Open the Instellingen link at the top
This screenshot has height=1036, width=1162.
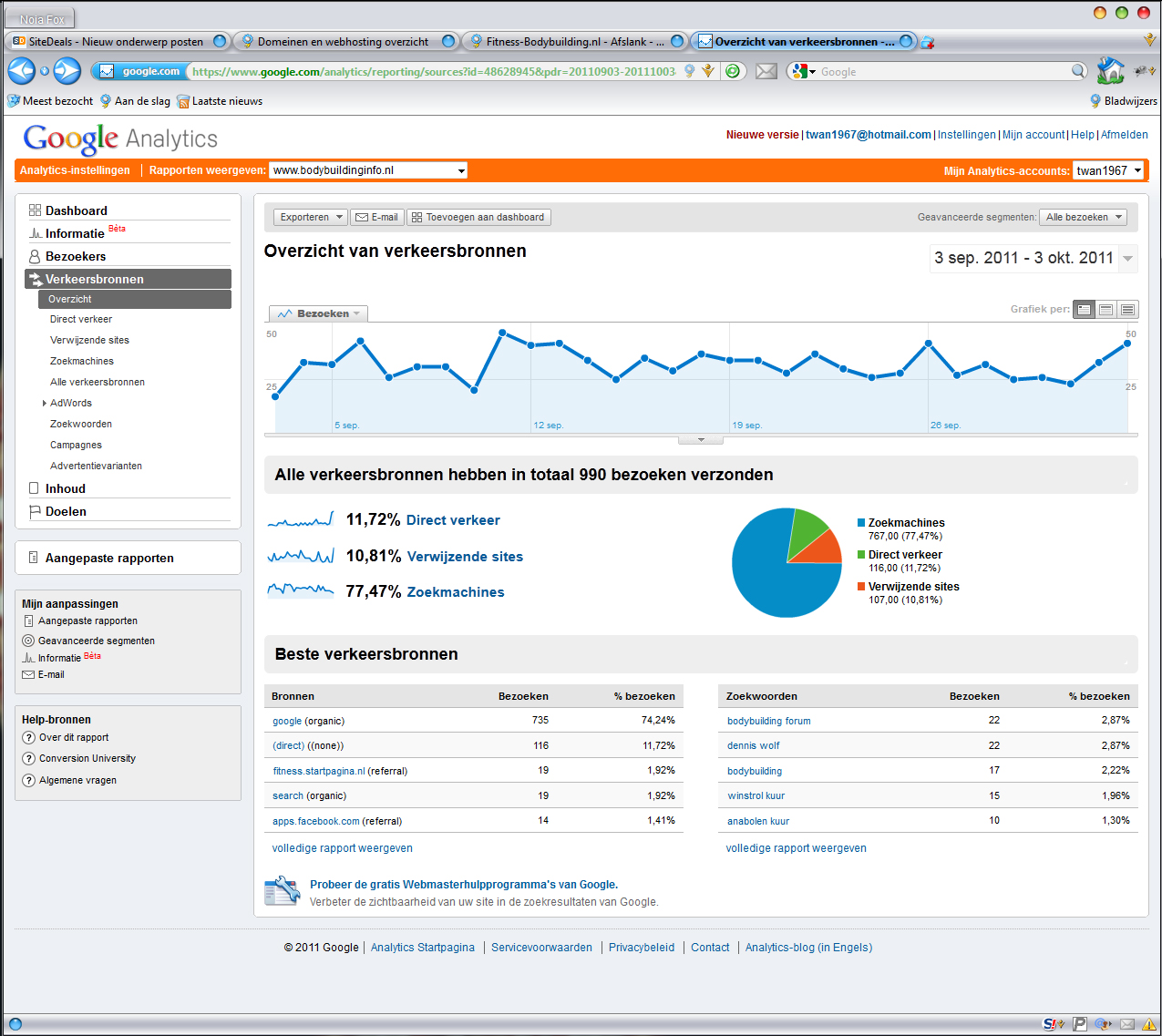967,135
